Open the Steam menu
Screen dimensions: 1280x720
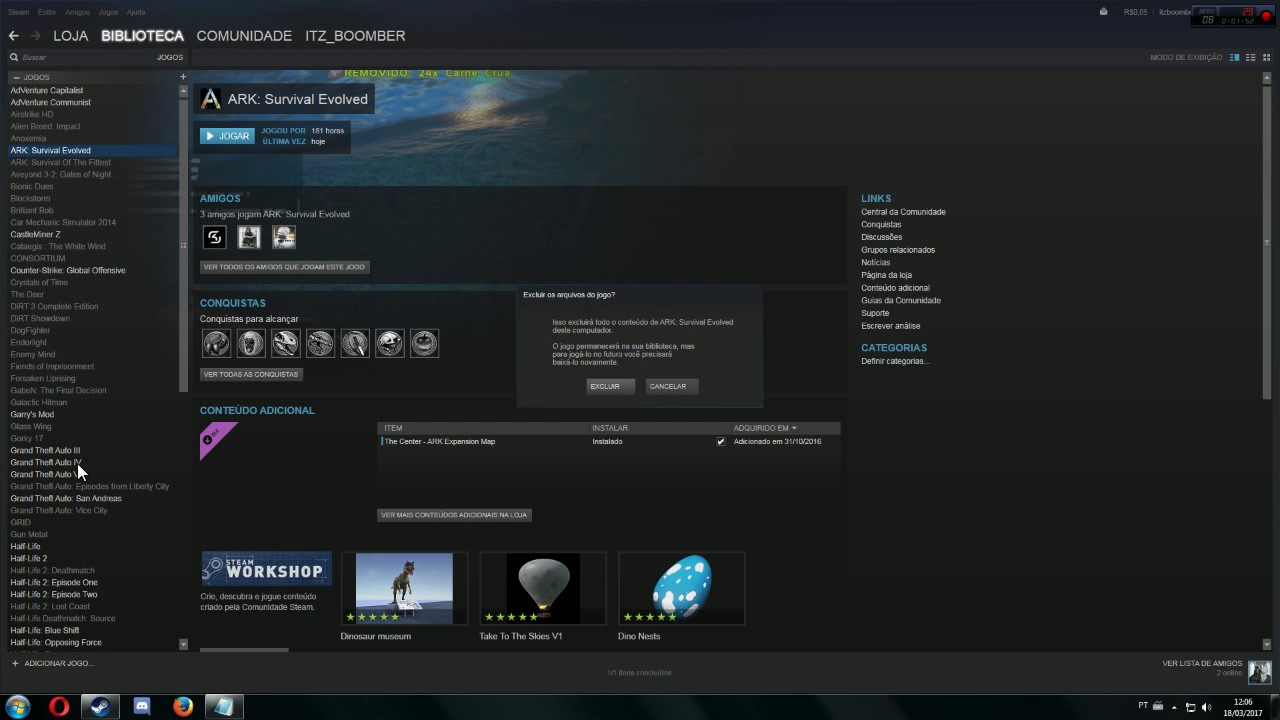point(19,12)
